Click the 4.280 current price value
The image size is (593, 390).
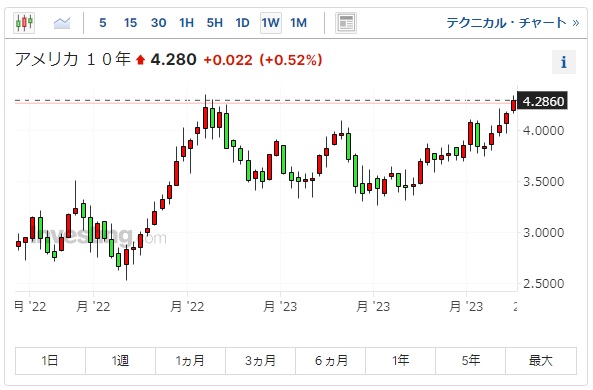click(x=173, y=59)
